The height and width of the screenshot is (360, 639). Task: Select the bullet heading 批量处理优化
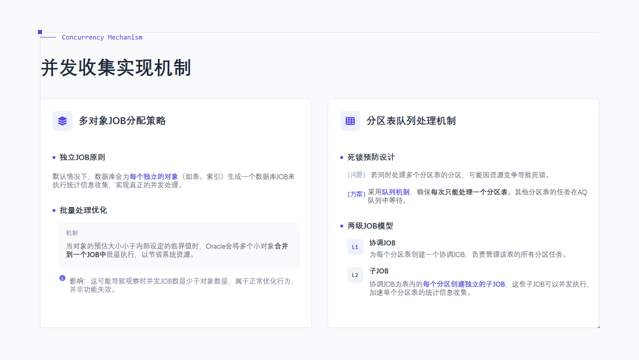tap(83, 210)
